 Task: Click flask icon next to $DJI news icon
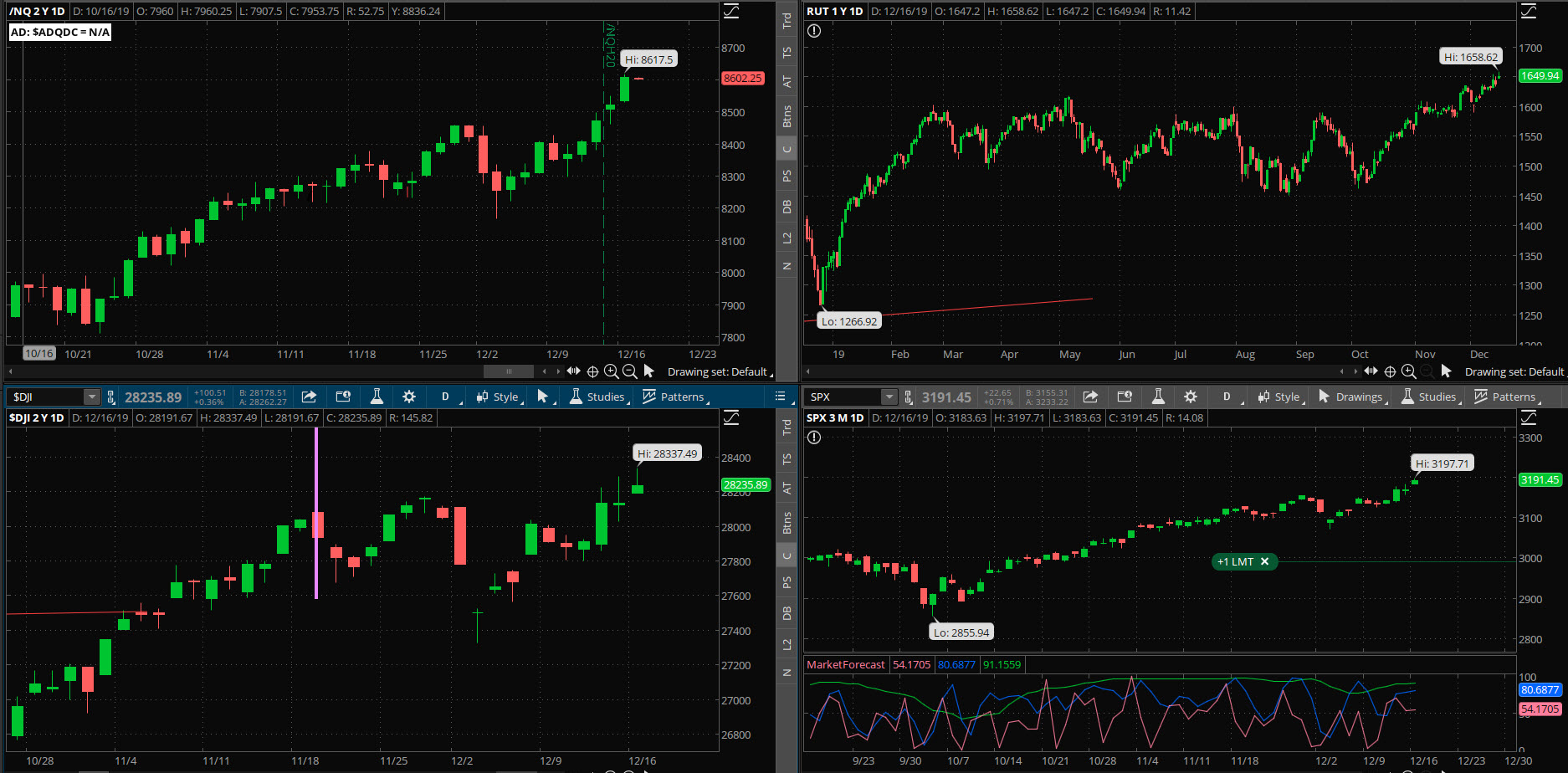[x=377, y=397]
